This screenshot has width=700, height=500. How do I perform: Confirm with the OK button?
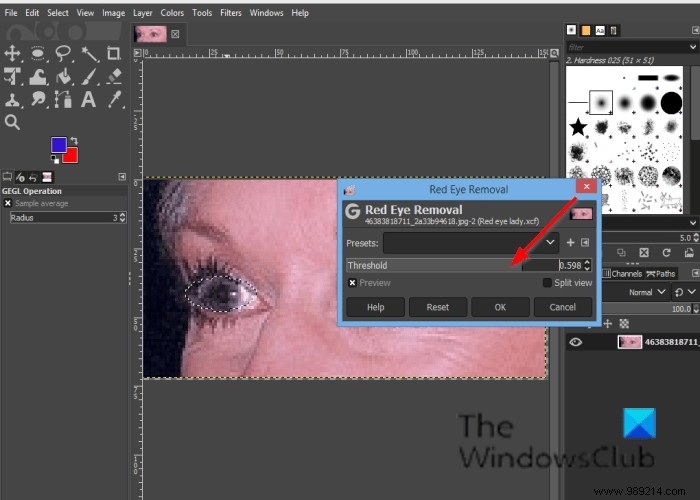point(500,307)
